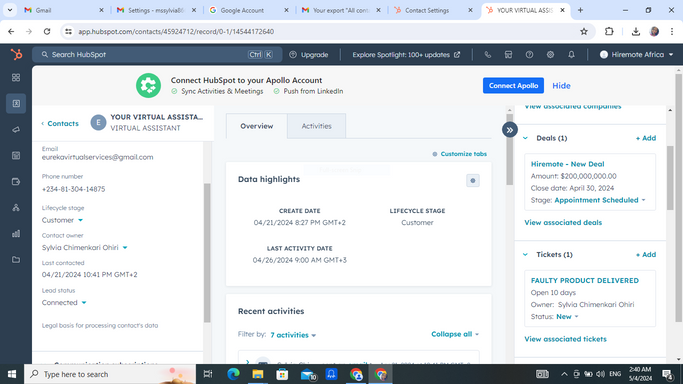Open the help question mark icon
This screenshot has width=683, height=384.
(529, 54)
